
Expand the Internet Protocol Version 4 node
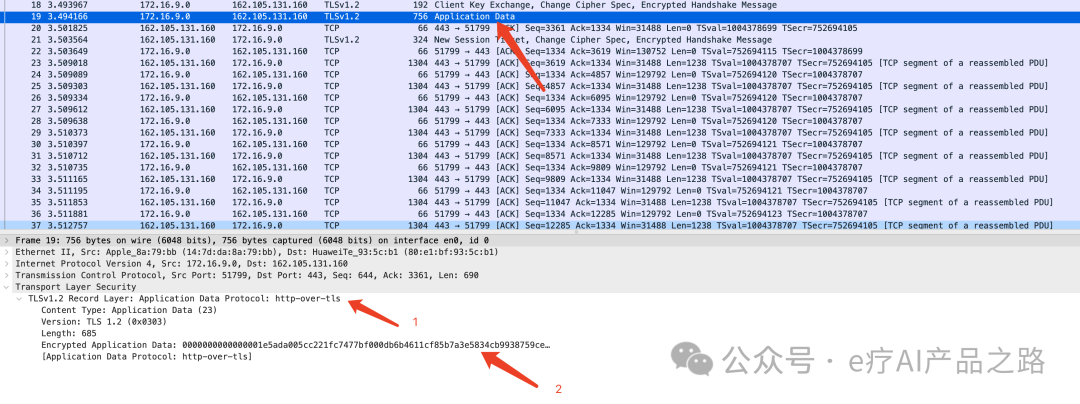pos(9,264)
